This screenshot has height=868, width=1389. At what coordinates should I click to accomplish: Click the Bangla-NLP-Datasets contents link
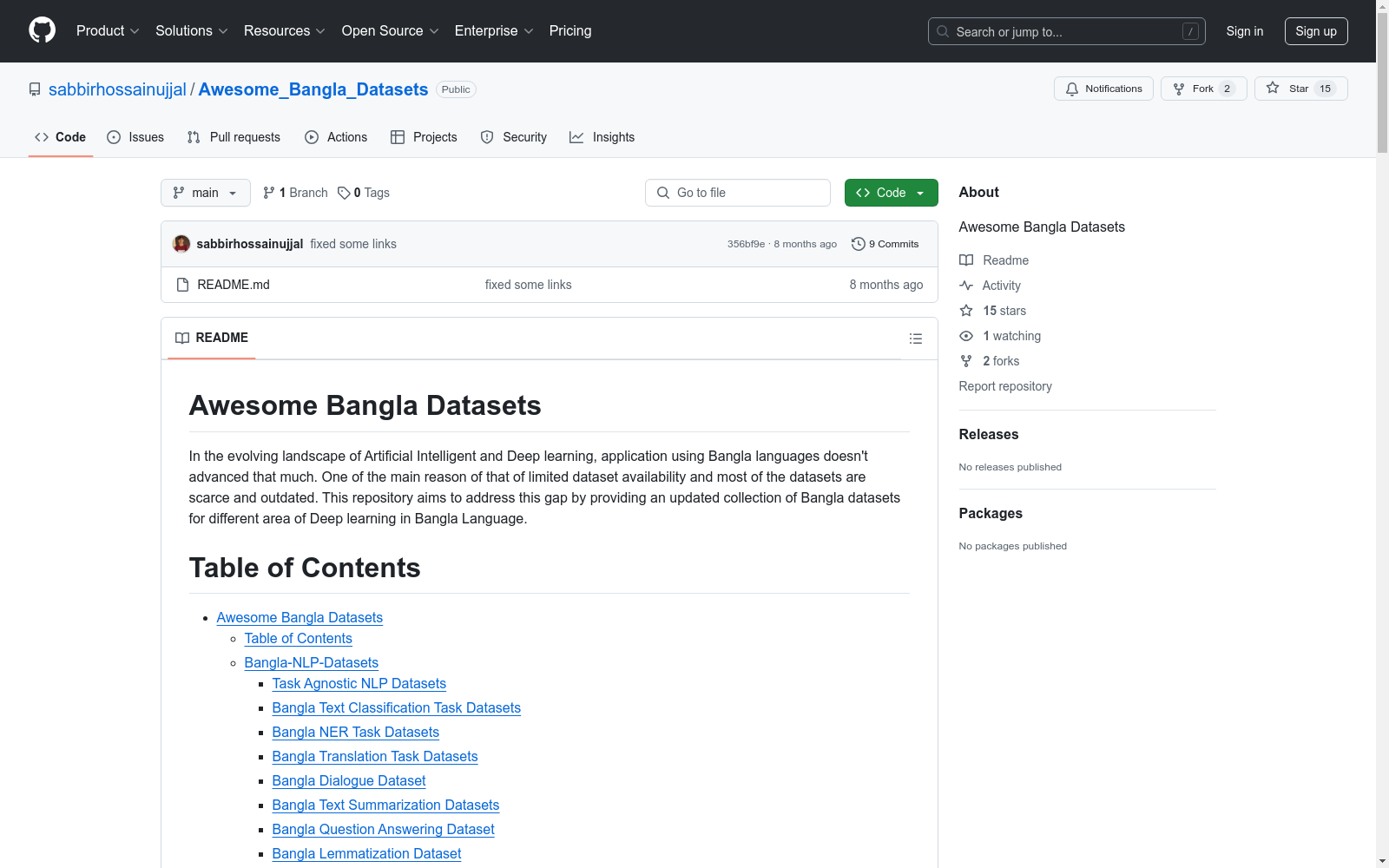[312, 662]
